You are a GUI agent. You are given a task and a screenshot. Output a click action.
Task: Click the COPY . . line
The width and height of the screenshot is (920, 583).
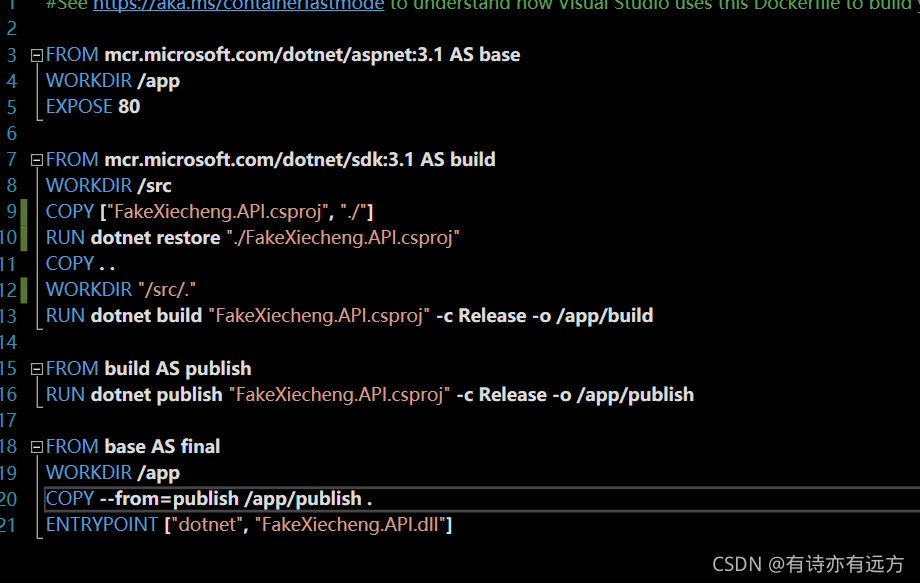tap(80, 263)
